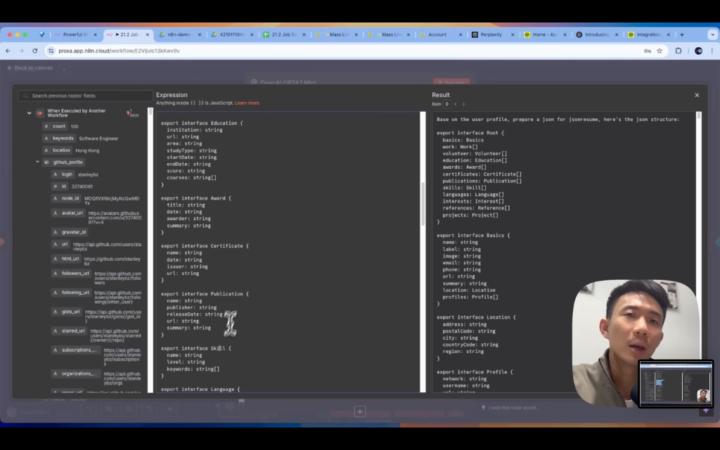Collapse the When Executed by Another Workflow node
The height and width of the screenshot is (450, 720).
[29, 113]
